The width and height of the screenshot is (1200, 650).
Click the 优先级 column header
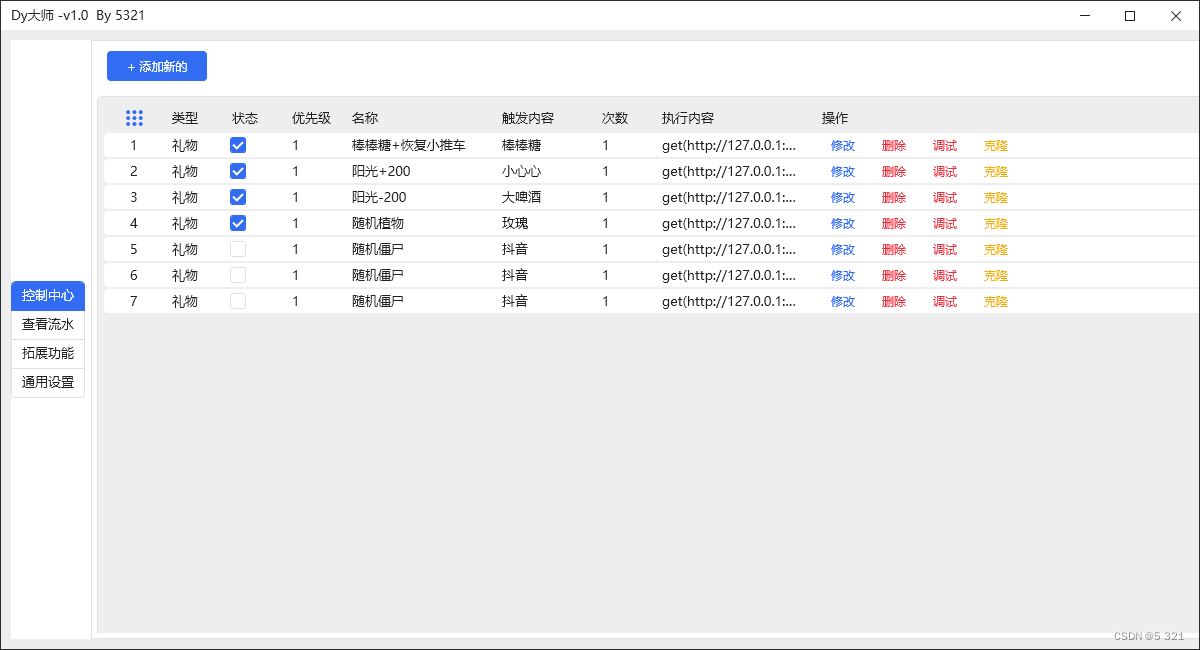(x=311, y=118)
